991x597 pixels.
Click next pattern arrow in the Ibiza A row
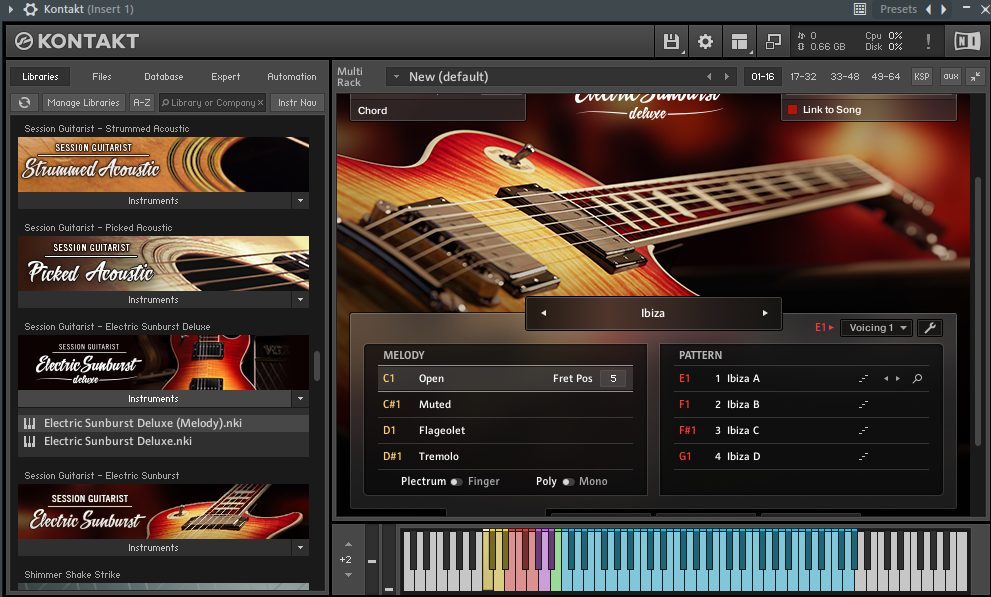(x=897, y=378)
